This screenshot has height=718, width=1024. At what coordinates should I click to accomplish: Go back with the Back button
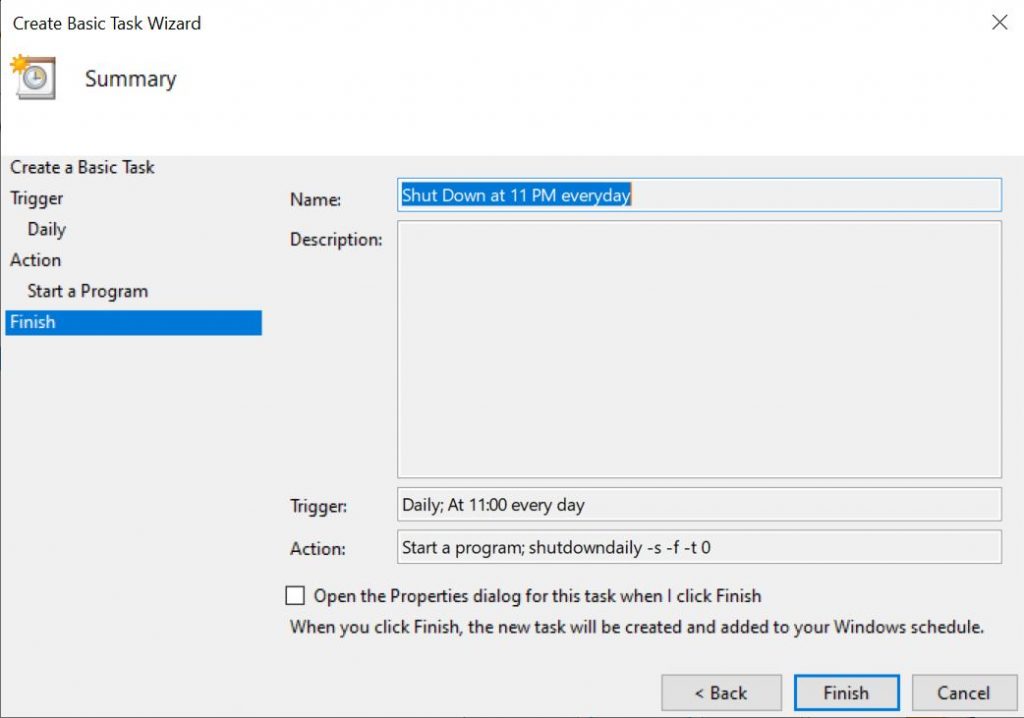click(721, 693)
